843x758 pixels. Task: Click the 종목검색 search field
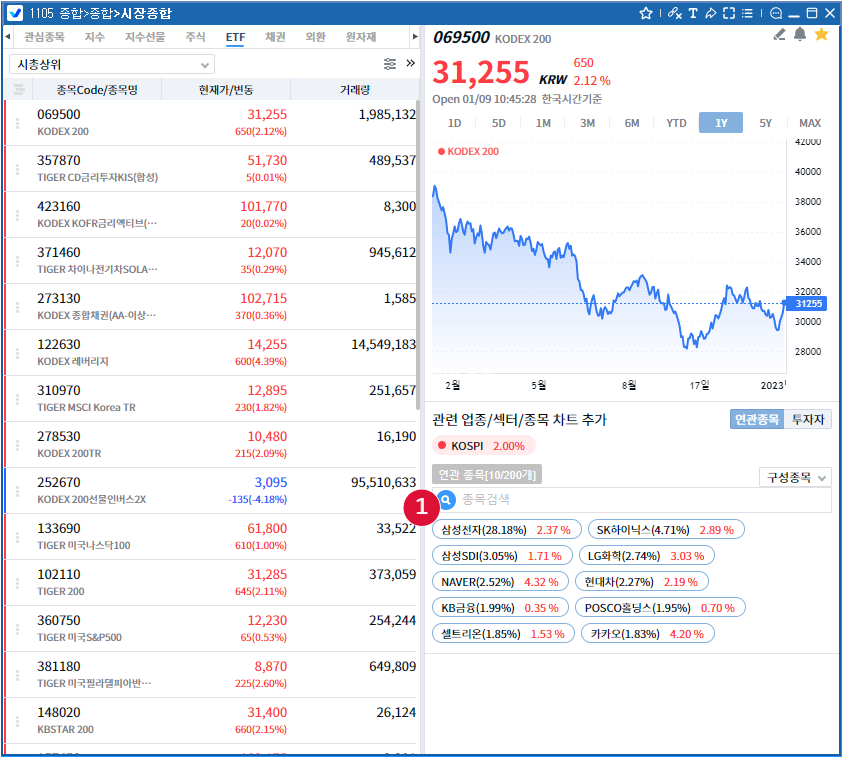point(640,499)
